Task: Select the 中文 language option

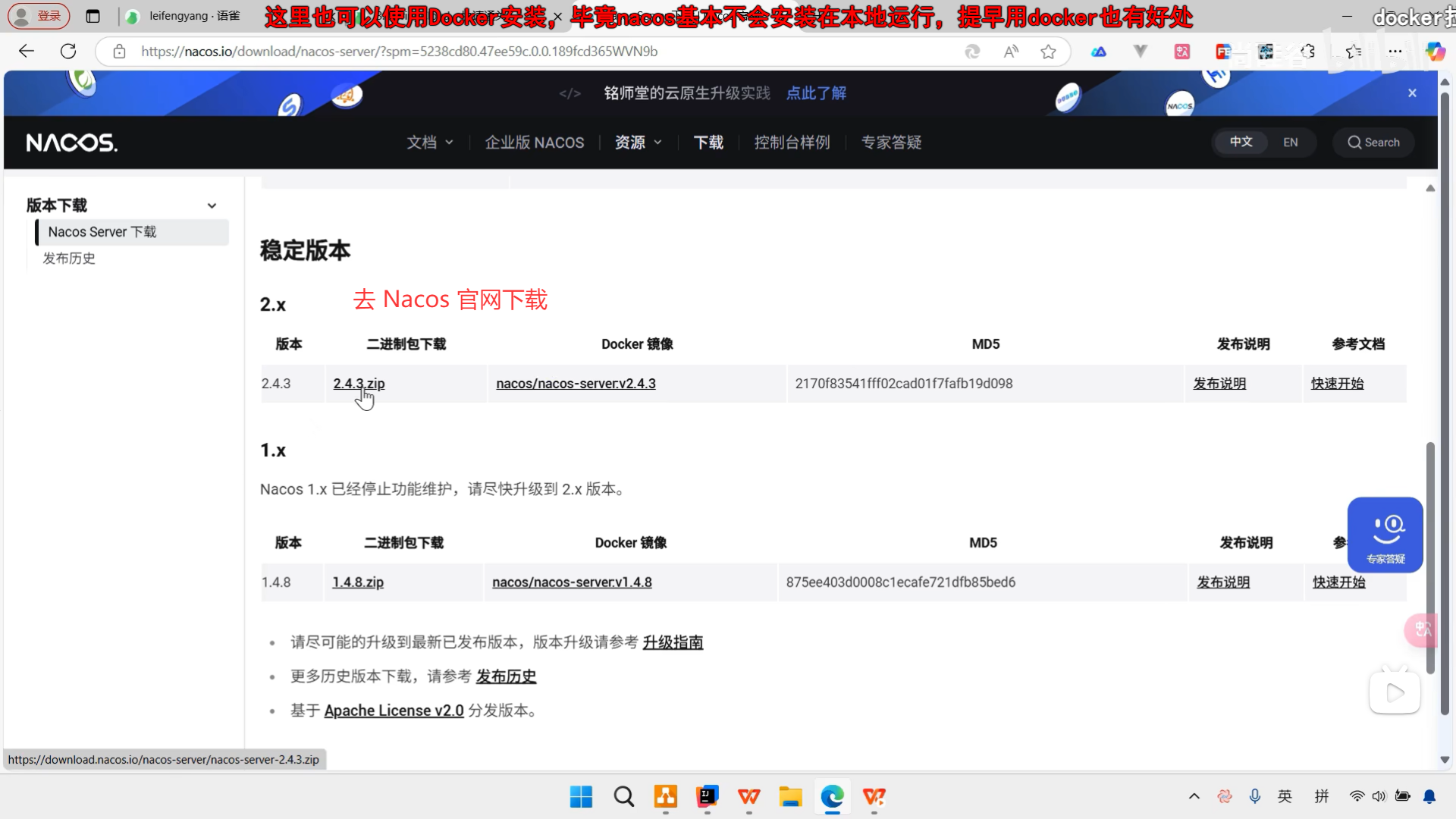Action: coord(1241,142)
